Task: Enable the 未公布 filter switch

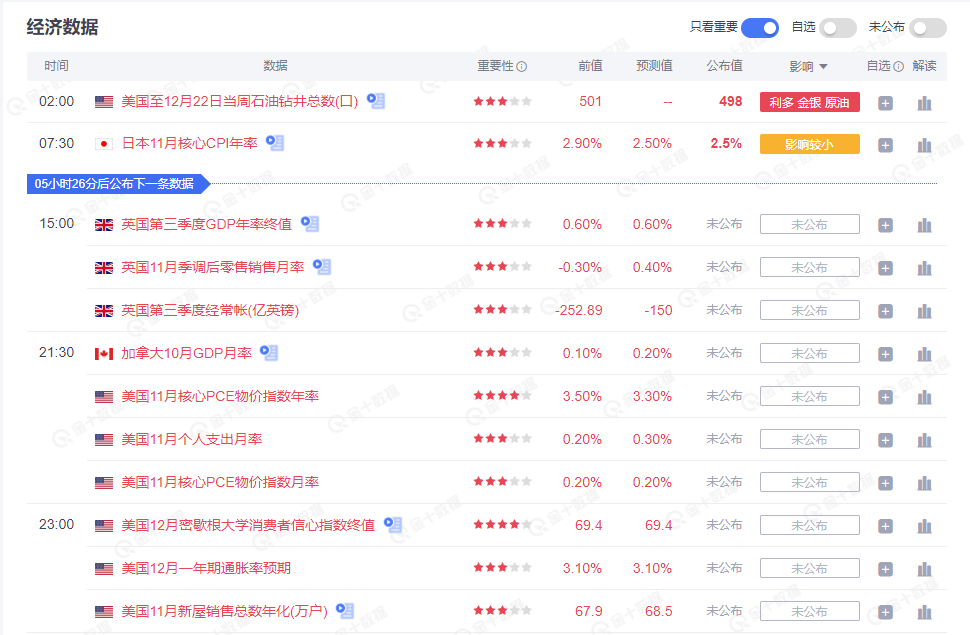Action: click(x=928, y=28)
